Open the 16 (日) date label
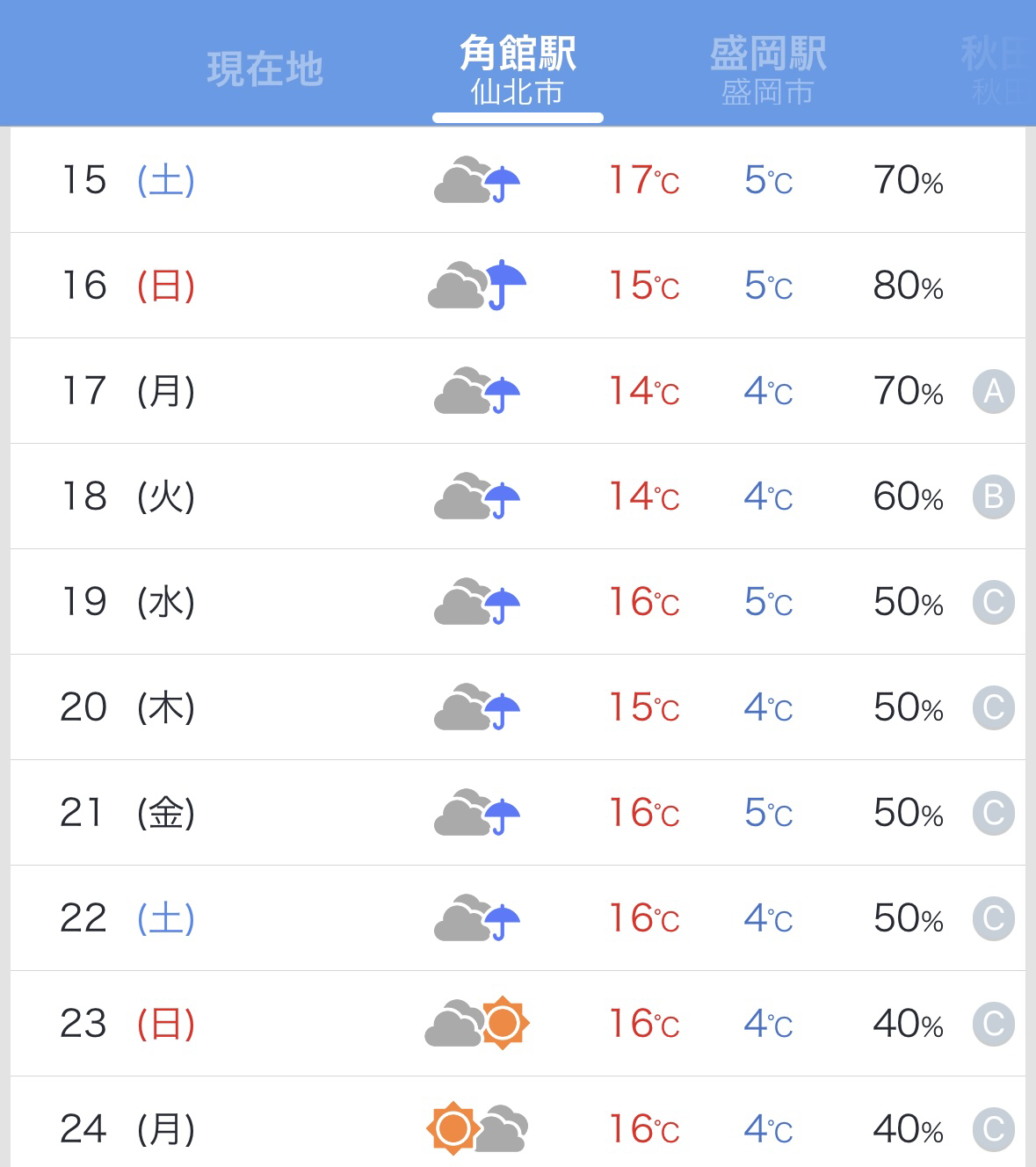Image resolution: width=1036 pixels, height=1167 pixels. (128, 286)
